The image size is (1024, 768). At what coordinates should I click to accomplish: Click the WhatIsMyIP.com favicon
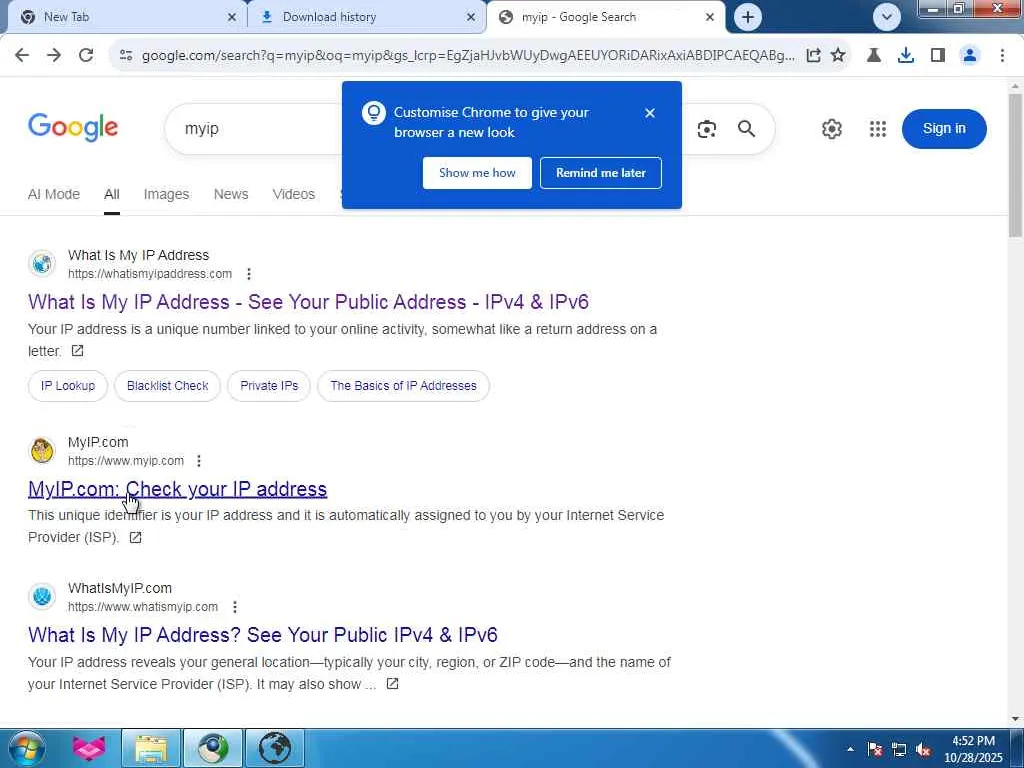42,597
